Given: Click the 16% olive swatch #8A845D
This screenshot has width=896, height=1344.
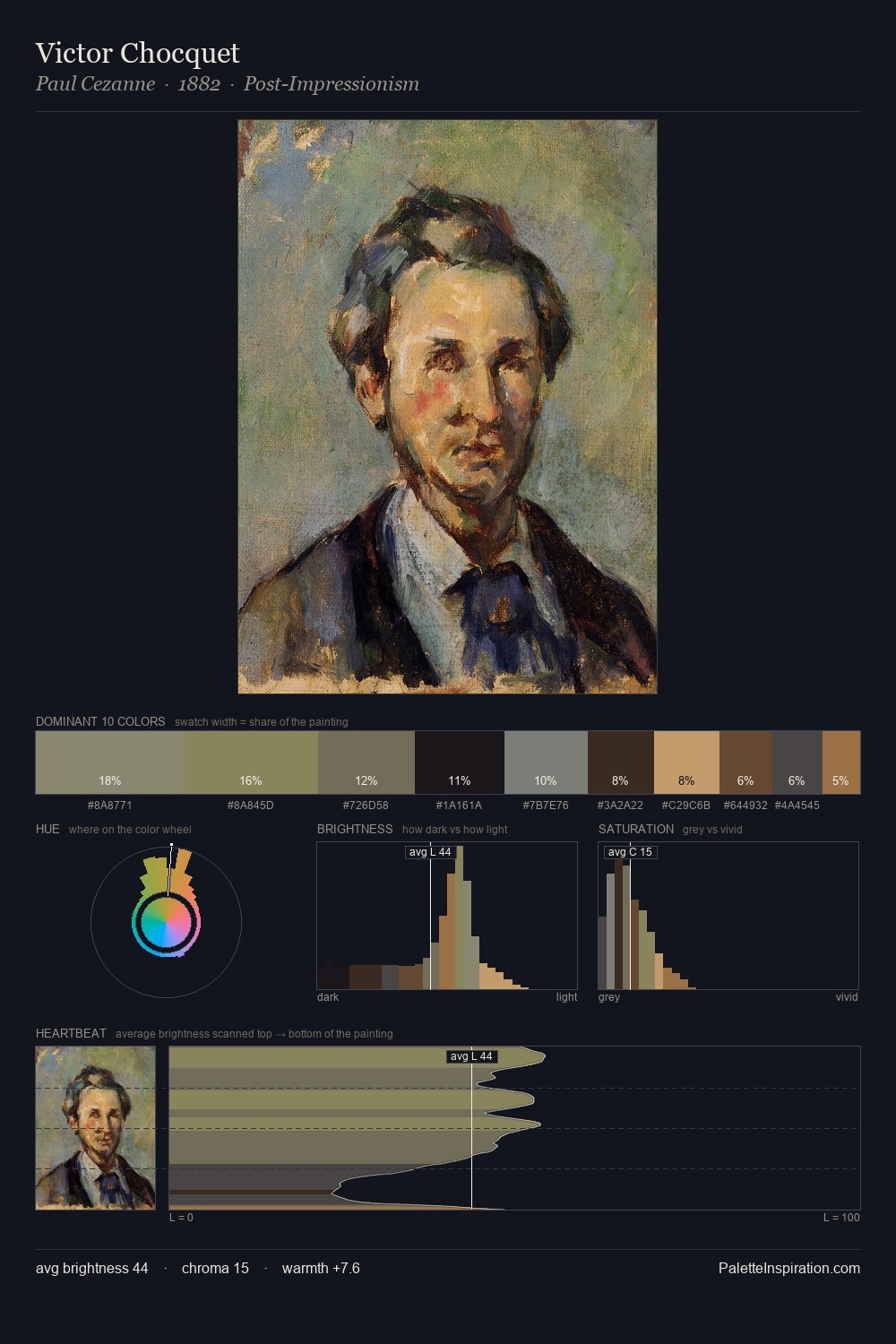Looking at the screenshot, I should 251,762.
